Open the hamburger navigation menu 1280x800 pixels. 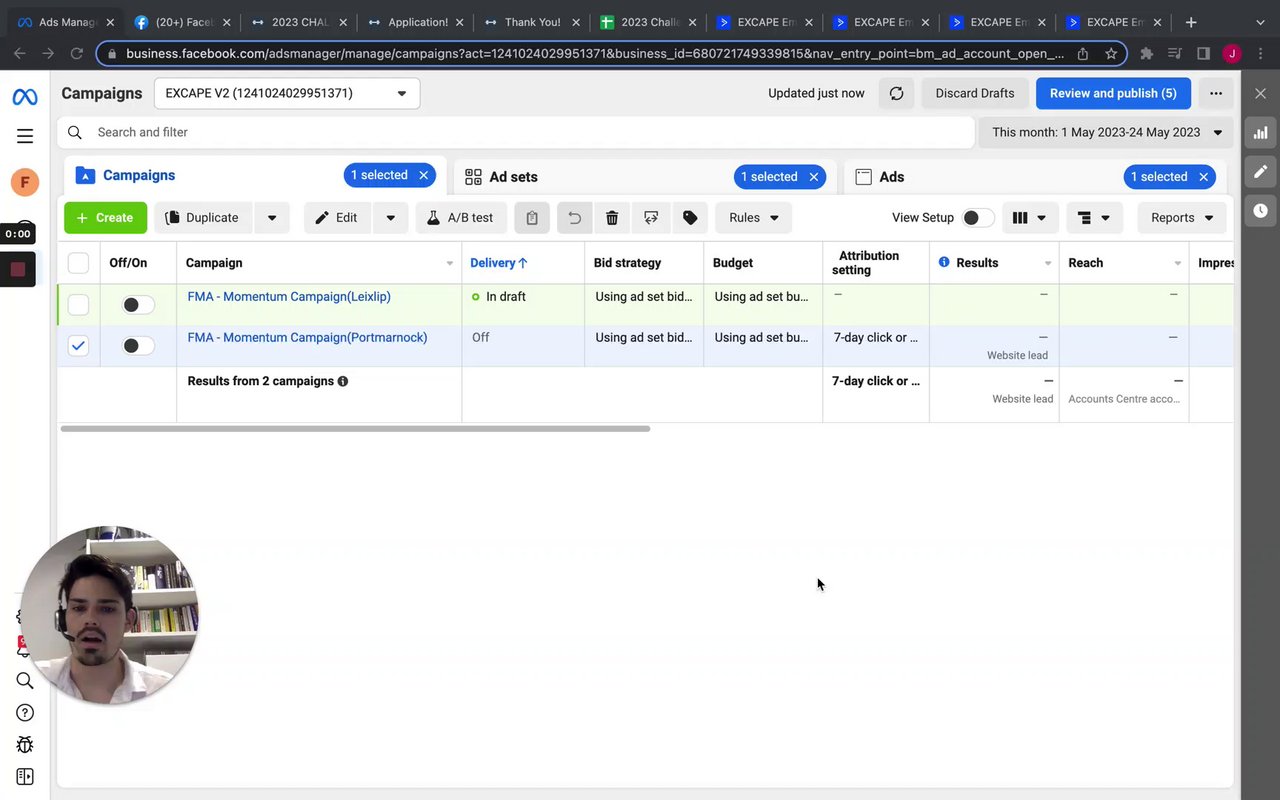tap(25, 136)
